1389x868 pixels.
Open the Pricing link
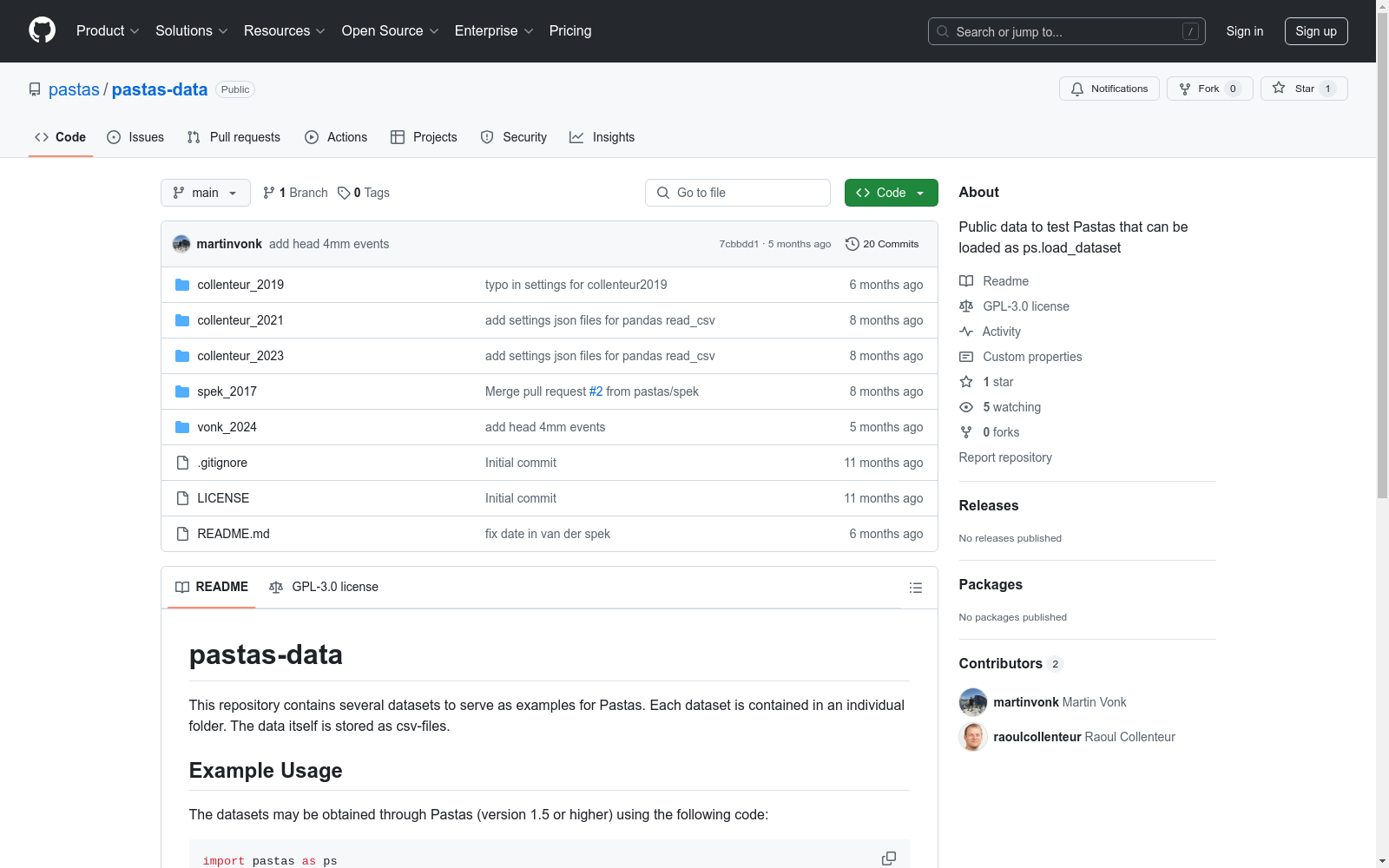[570, 31]
